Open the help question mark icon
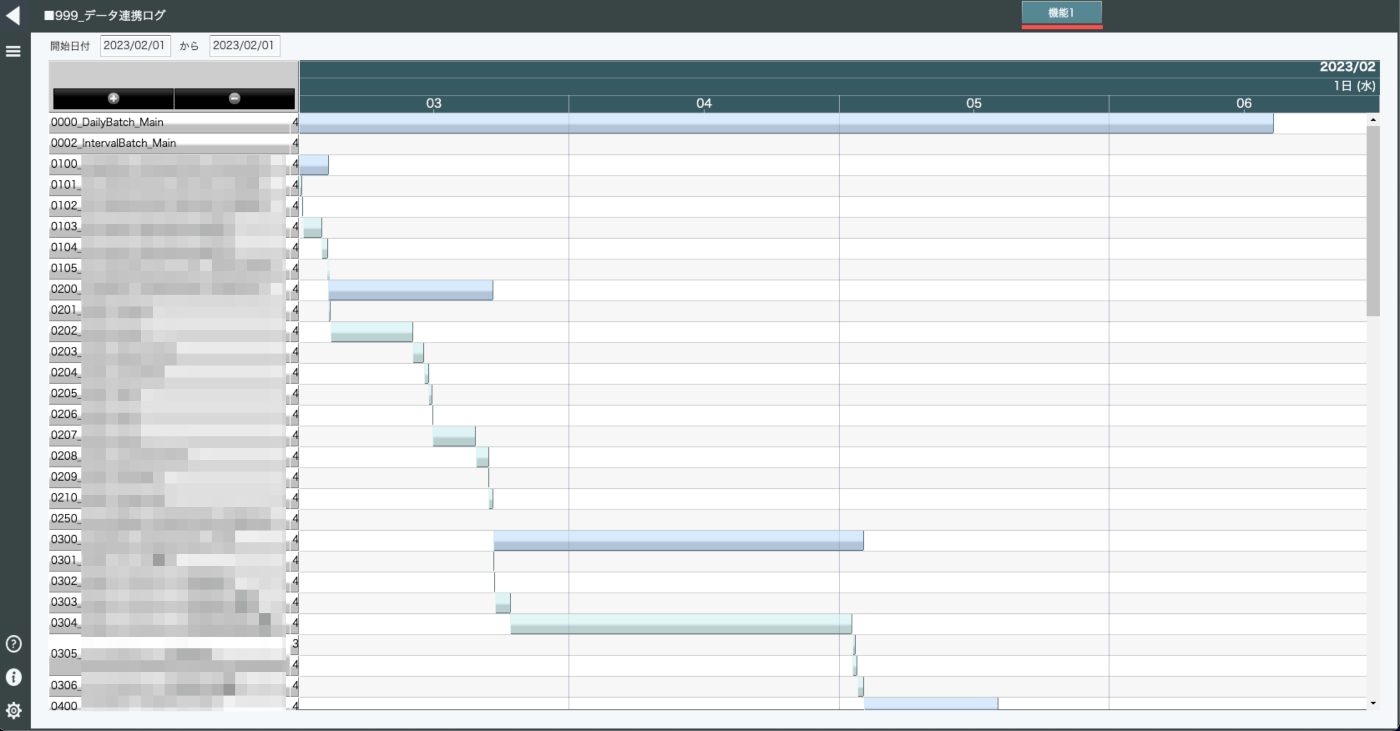The image size is (1400, 731). pos(14,644)
